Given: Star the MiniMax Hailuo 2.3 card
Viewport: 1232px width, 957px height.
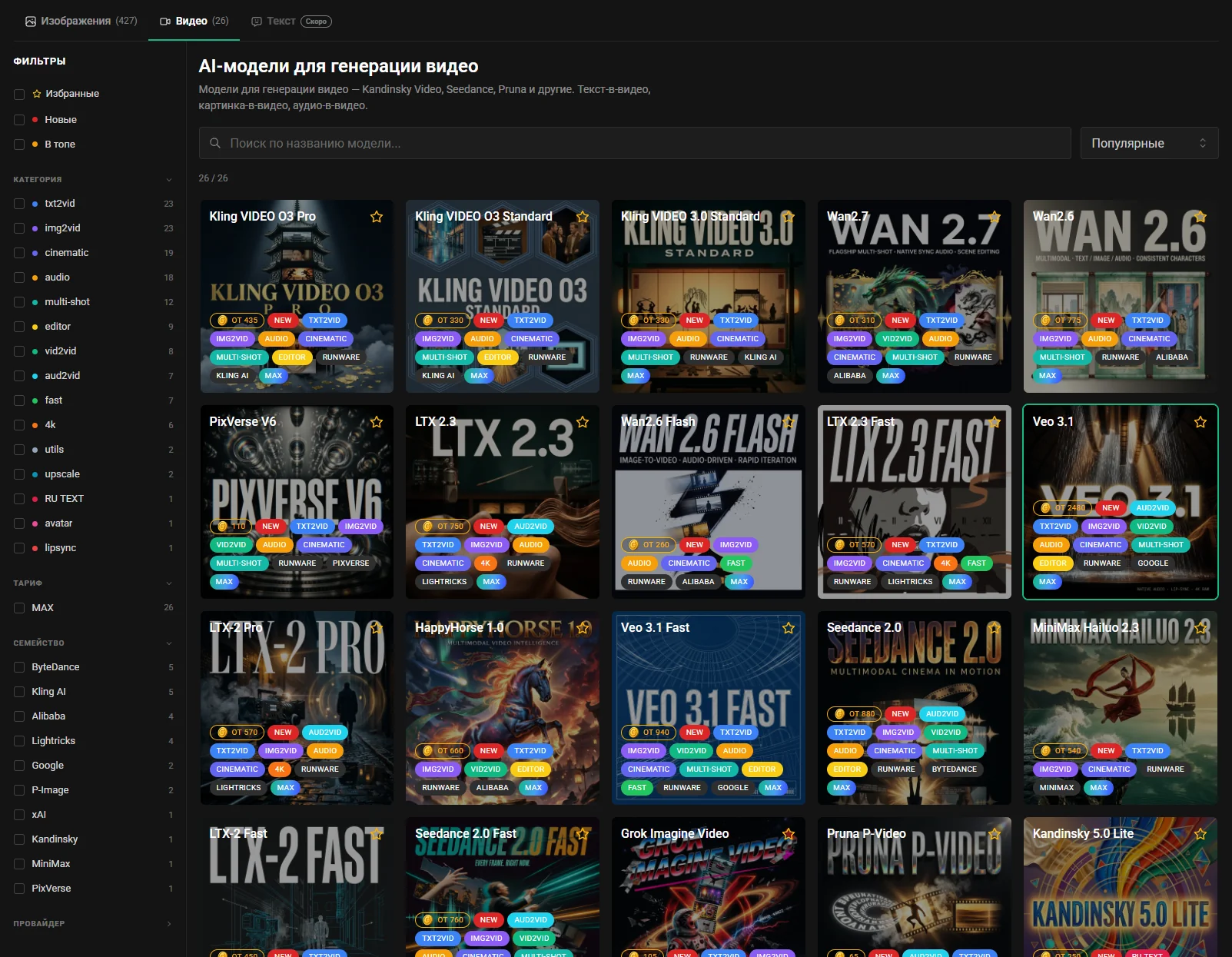Looking at the screenshot, I should point(1200,628).
